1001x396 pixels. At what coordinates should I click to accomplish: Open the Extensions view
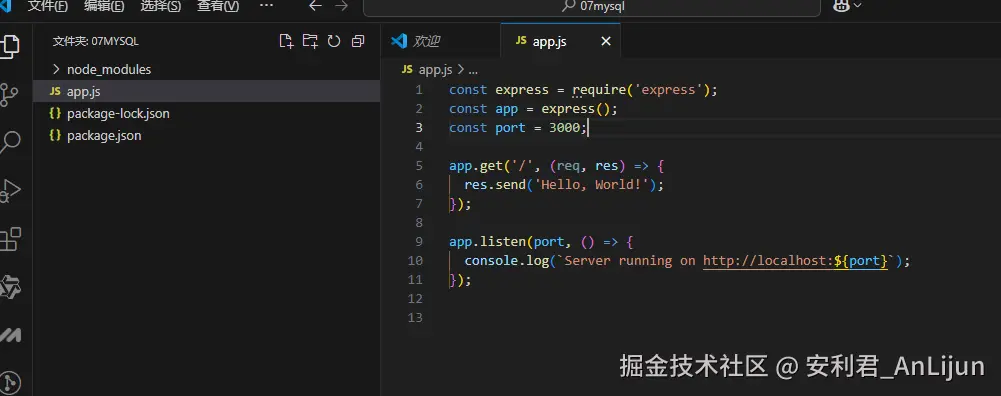(10, 240)
